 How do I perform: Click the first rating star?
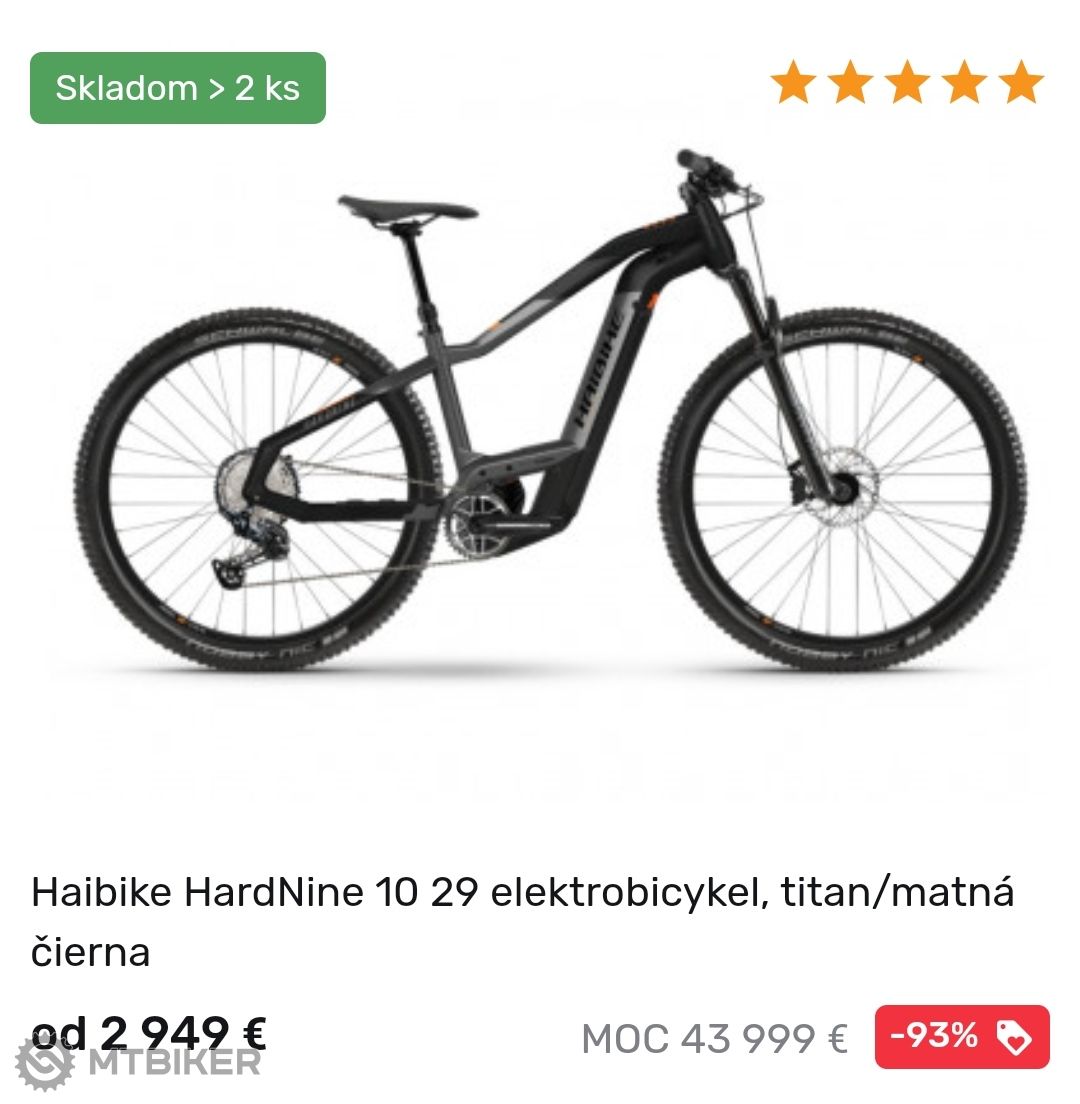pos(793,82)
